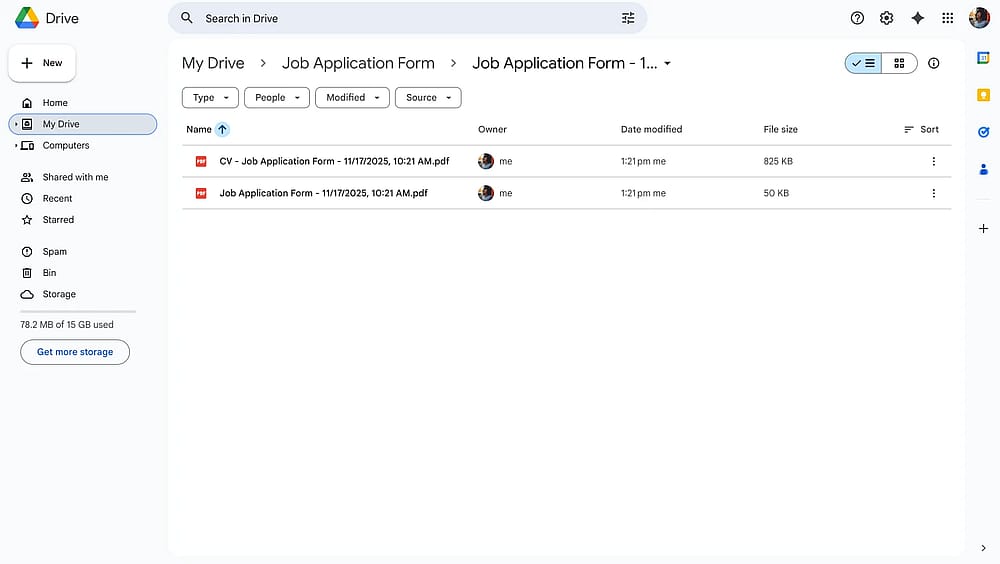Open the People filter dropdown
The width and height of the screenshot is (1000, 564).
277,98
